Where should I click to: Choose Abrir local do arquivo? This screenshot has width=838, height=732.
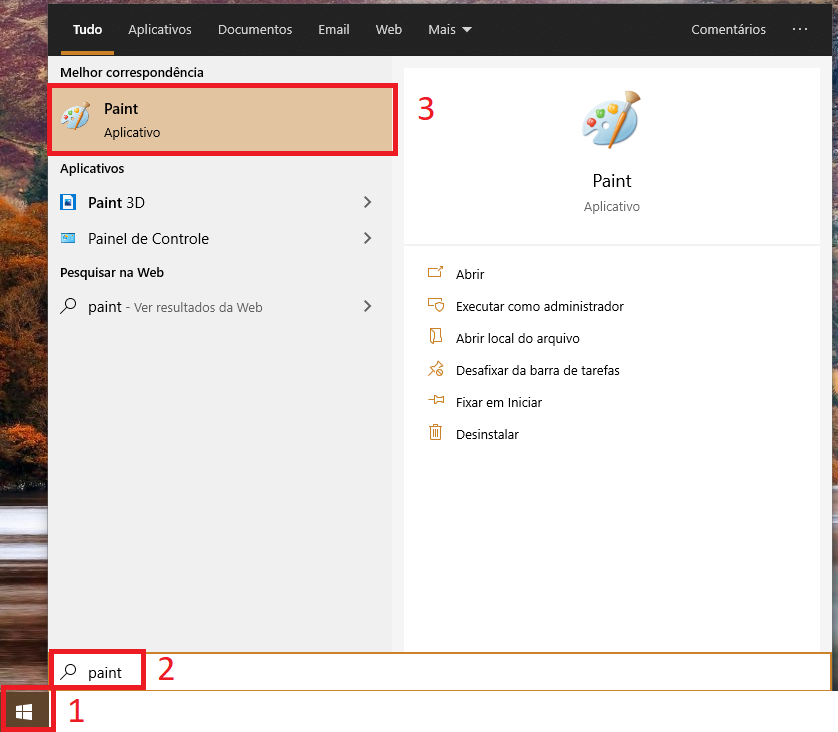click(x=517, y=338)
